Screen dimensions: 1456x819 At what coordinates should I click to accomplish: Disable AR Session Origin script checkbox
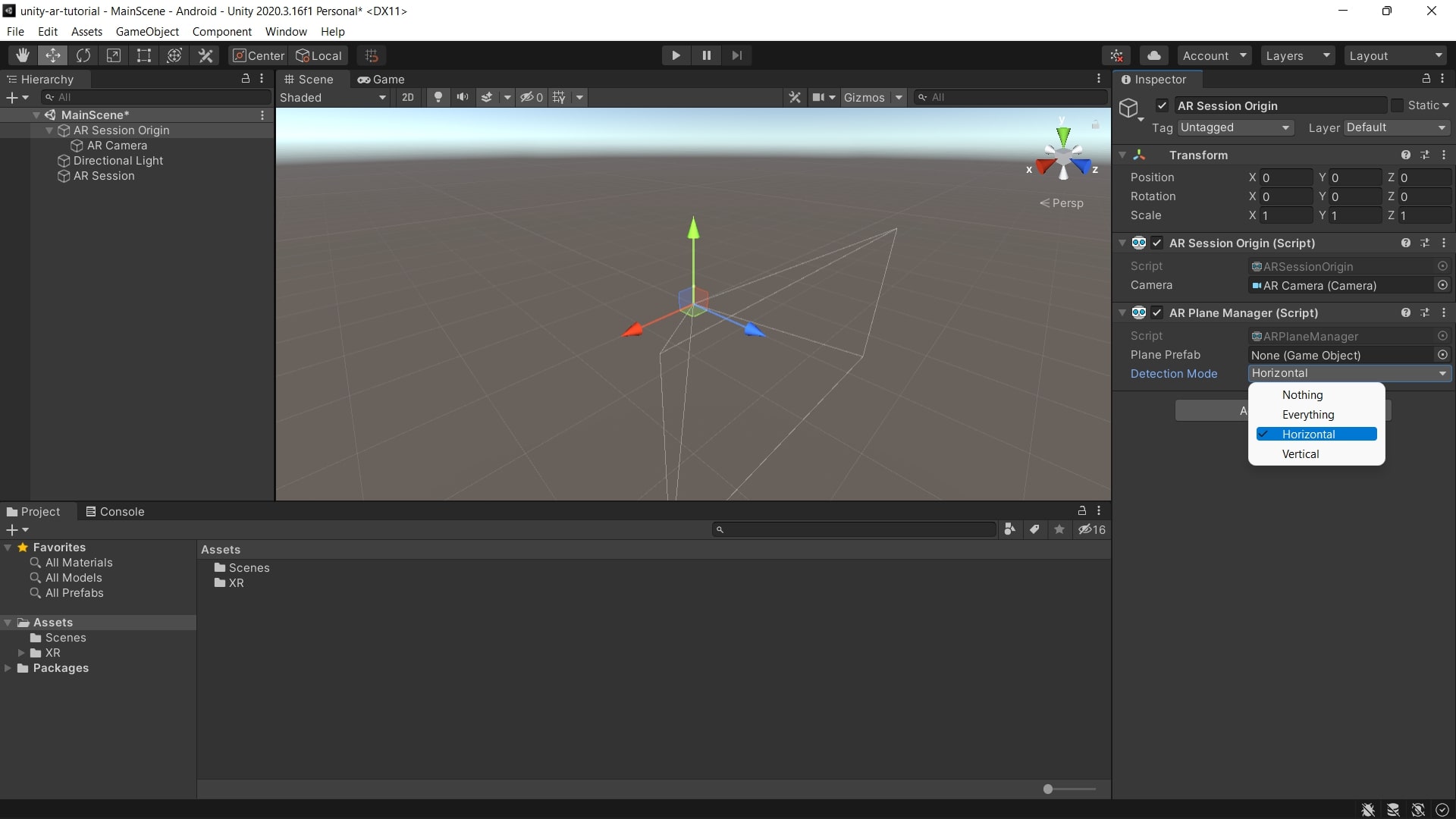pyautogui.click(x=1157, y=243)
